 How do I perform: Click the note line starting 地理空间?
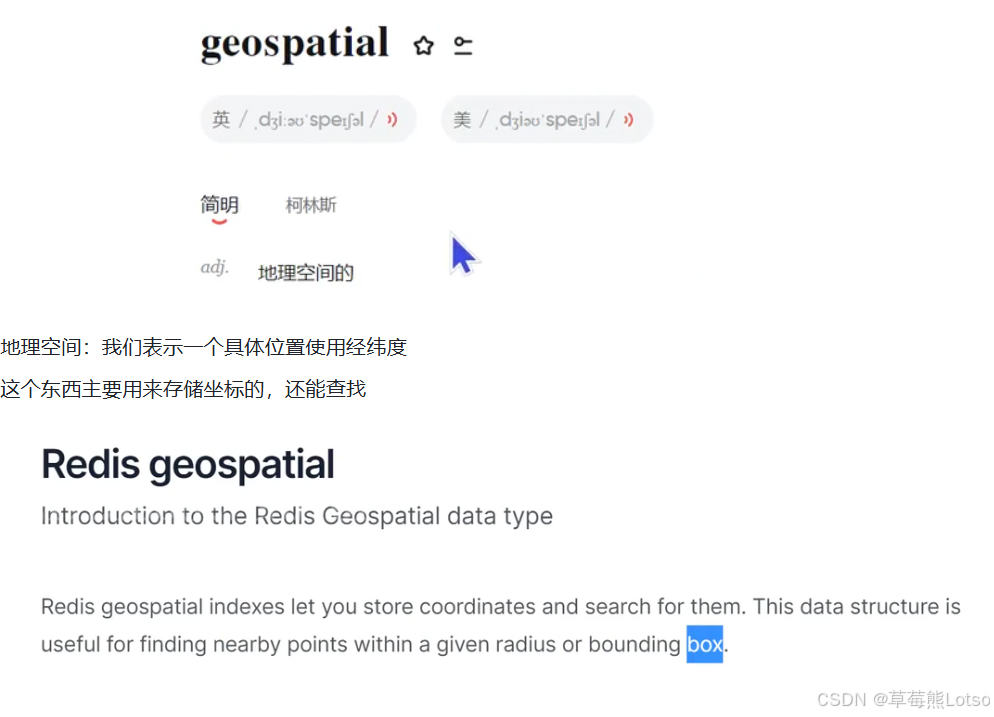(203, 347)
